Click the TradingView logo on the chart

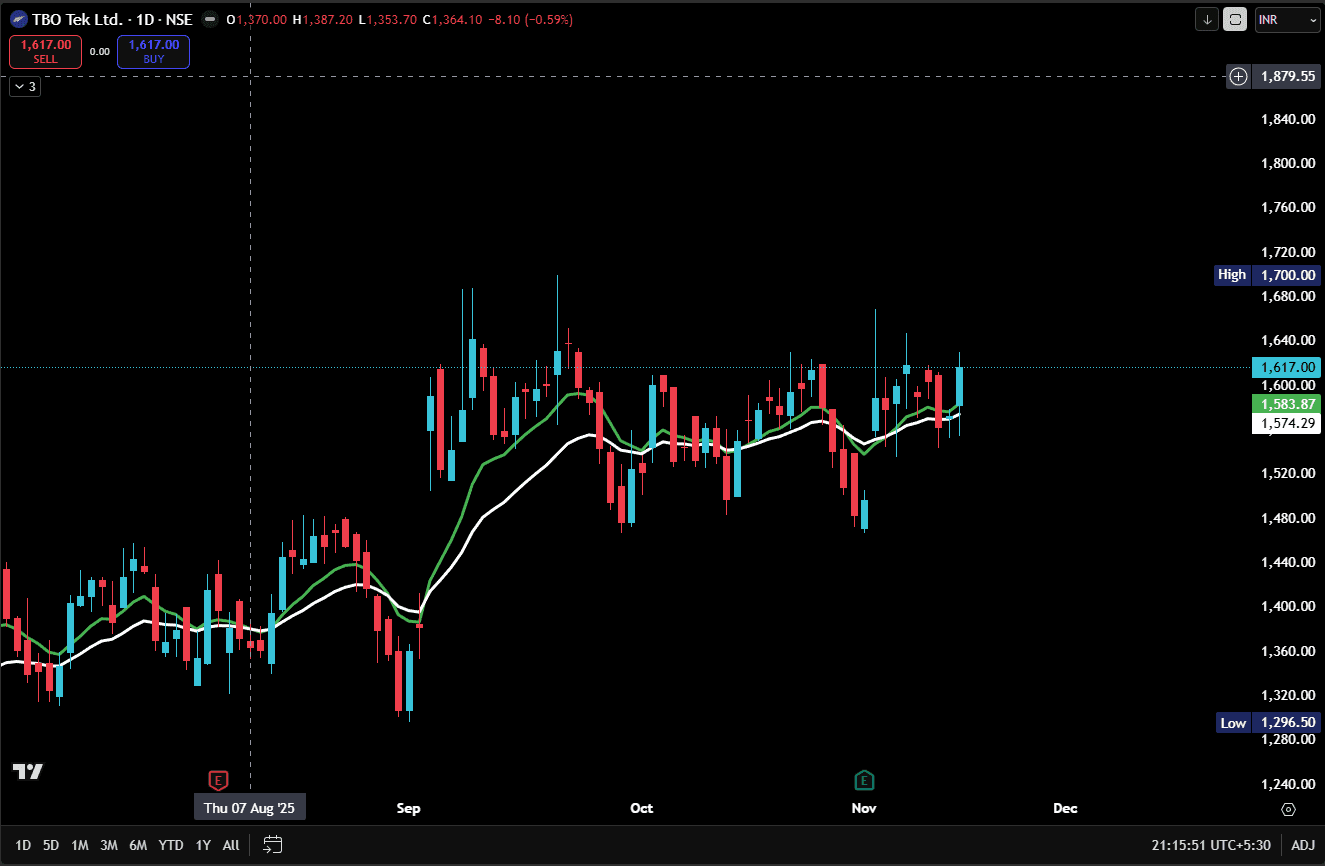(x=28, y=771)
